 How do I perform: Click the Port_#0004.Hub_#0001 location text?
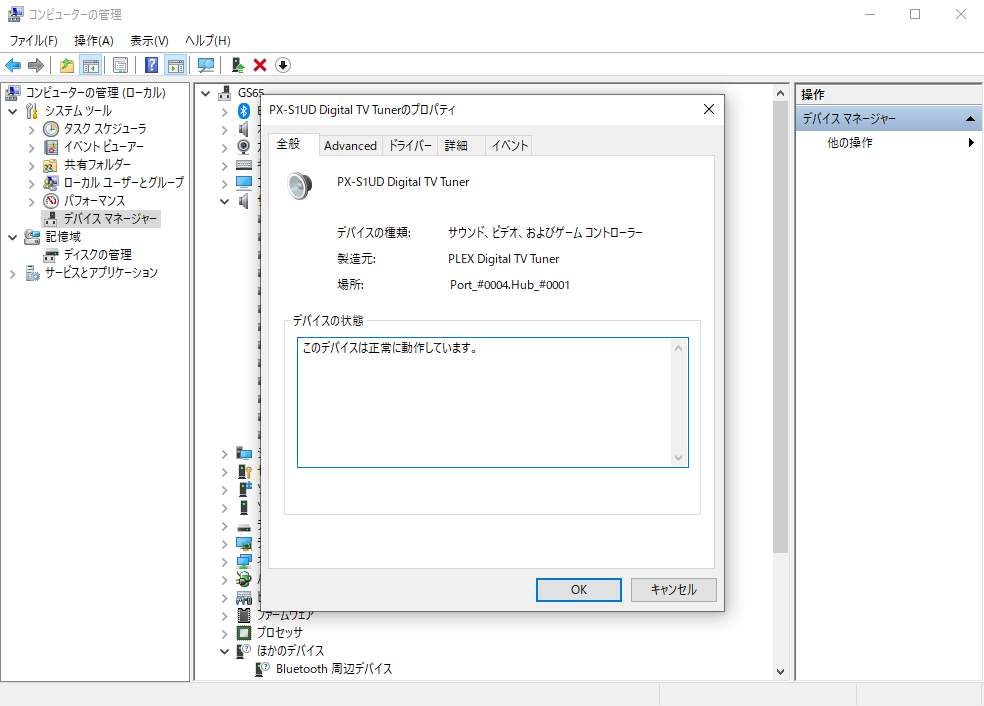point(510,285)
